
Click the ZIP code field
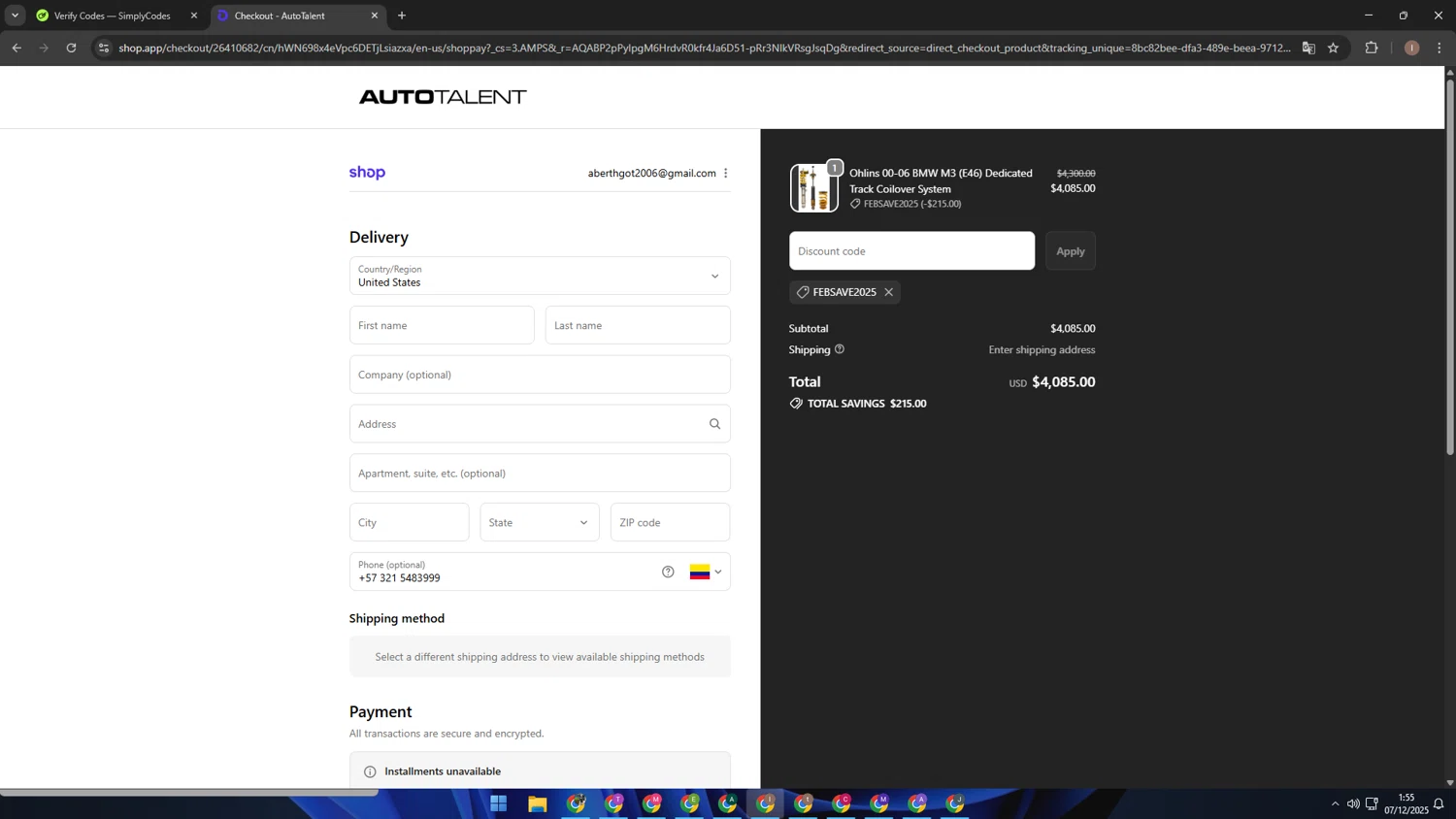[x=670, y=522]
